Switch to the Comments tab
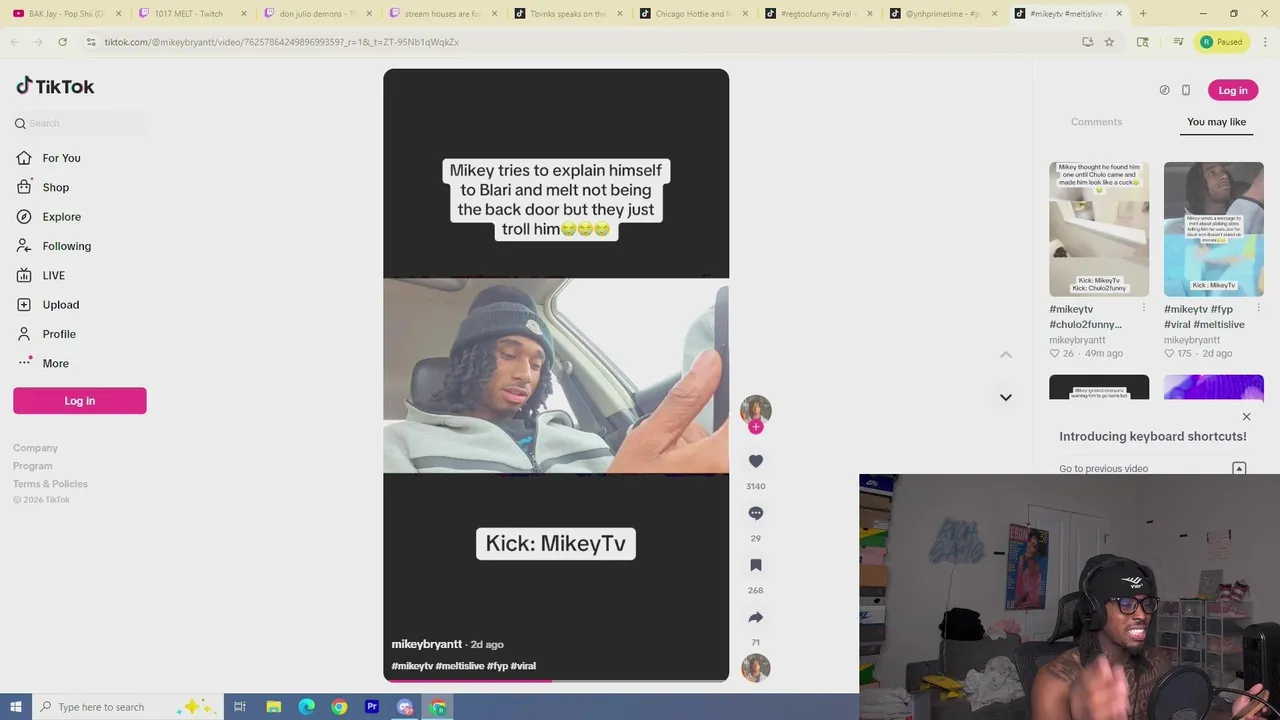This screenshot has height=720, width=1280. coord(1097,122)
